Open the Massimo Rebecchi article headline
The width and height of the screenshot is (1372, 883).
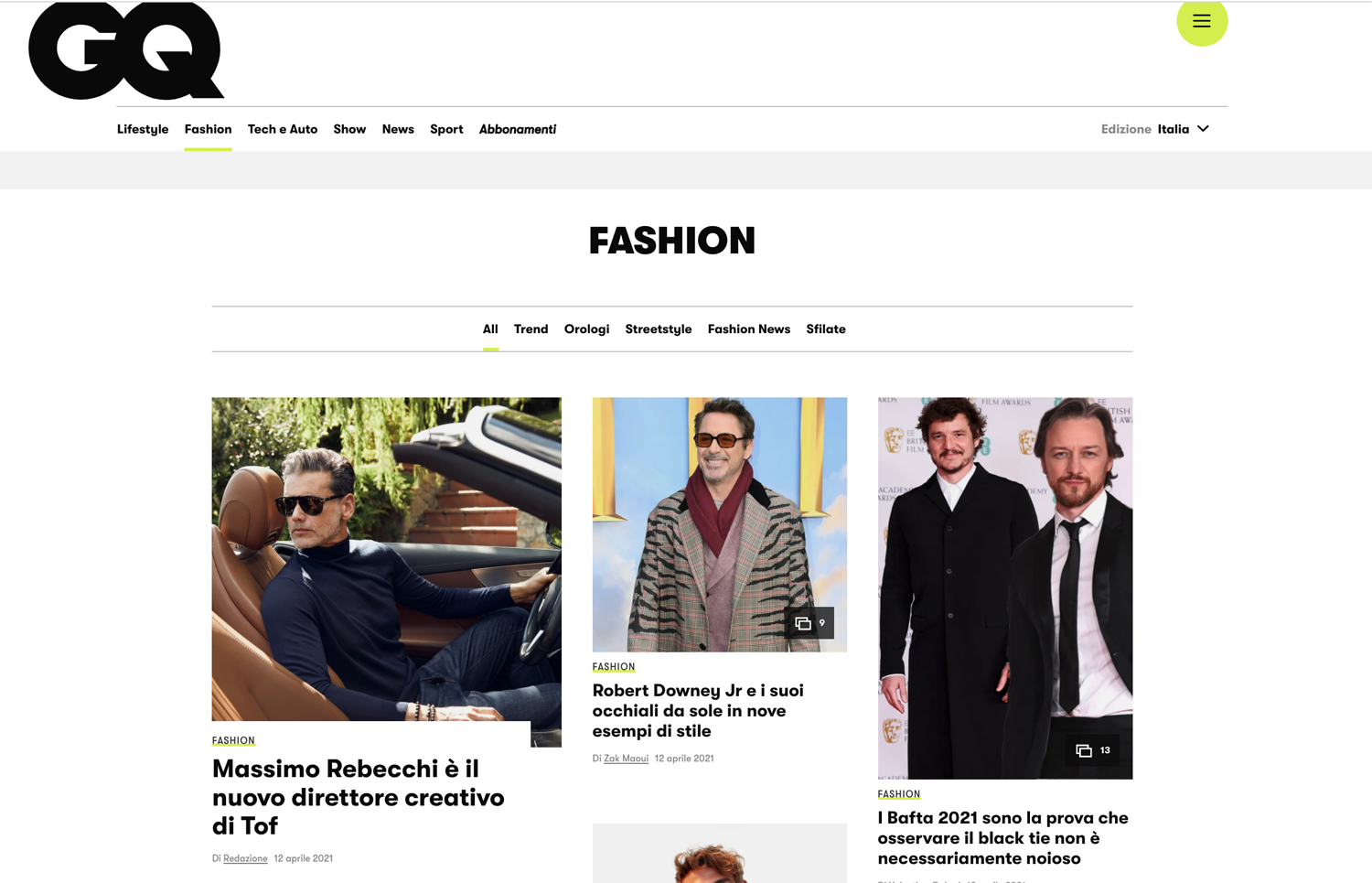coord(358,797)
